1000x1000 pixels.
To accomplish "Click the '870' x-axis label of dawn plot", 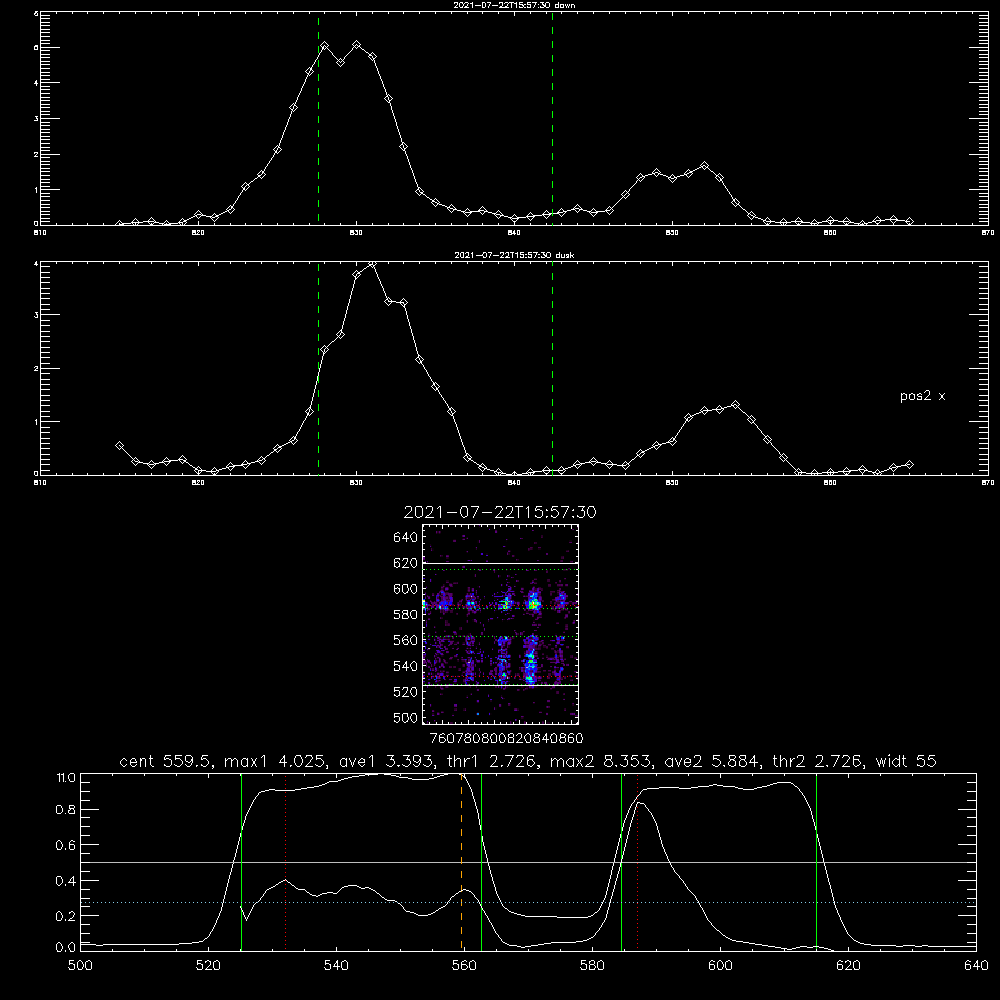I will pyautogui.click(x=987, y=233).
